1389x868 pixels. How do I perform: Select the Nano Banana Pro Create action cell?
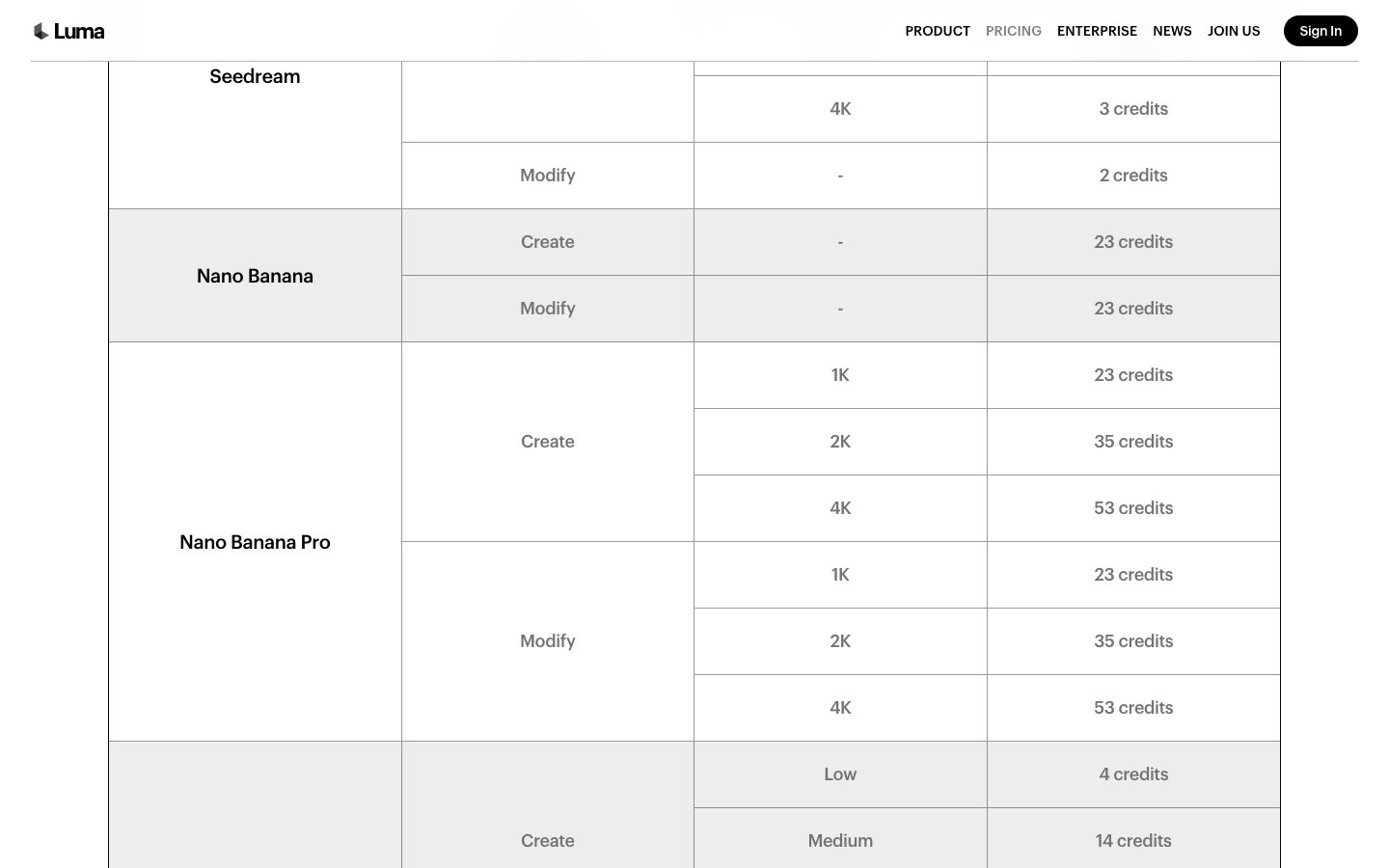click(x=547, y=442)
